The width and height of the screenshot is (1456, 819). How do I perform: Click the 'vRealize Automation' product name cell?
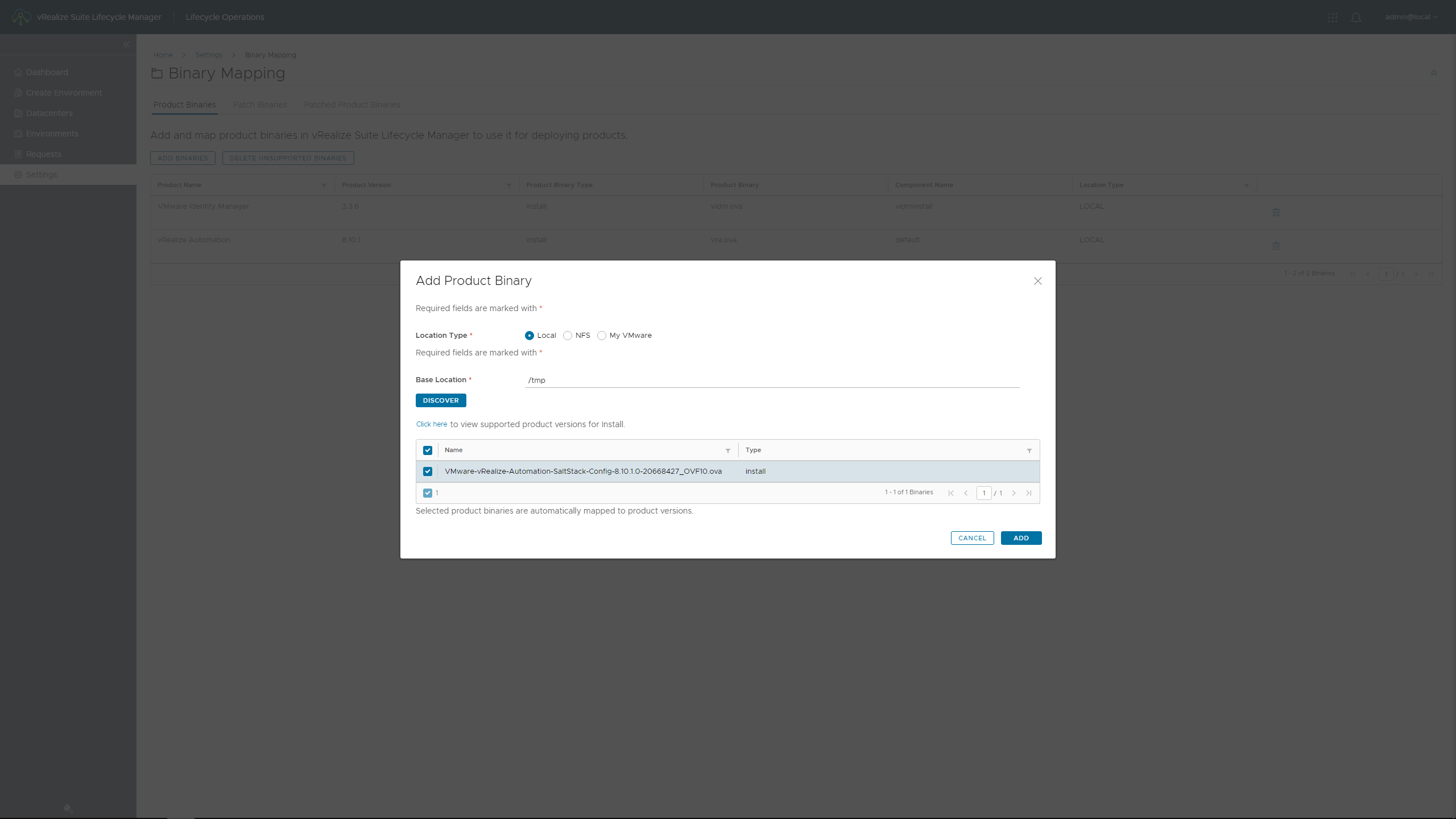pyautogui.click(x=193, y=240)
